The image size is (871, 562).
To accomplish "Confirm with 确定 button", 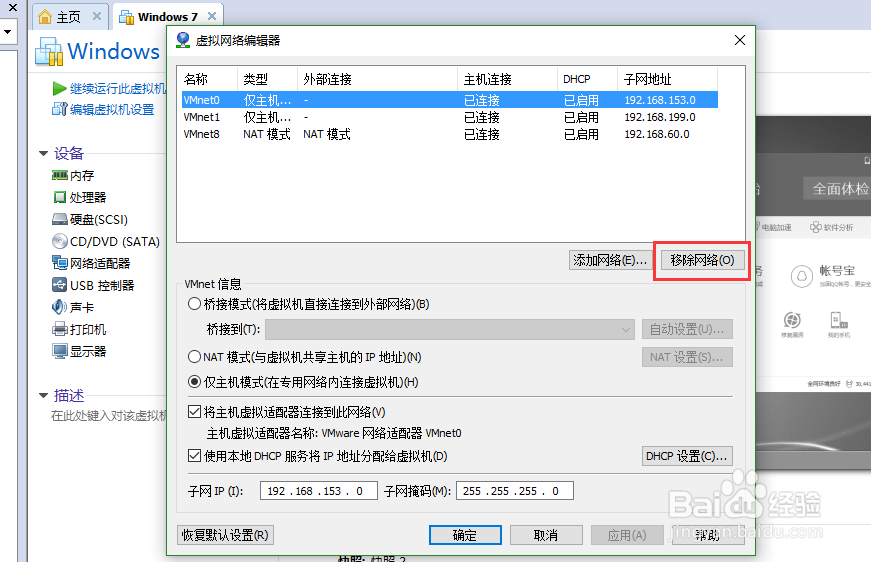I will pyautogui.click(x=465, y=535).
